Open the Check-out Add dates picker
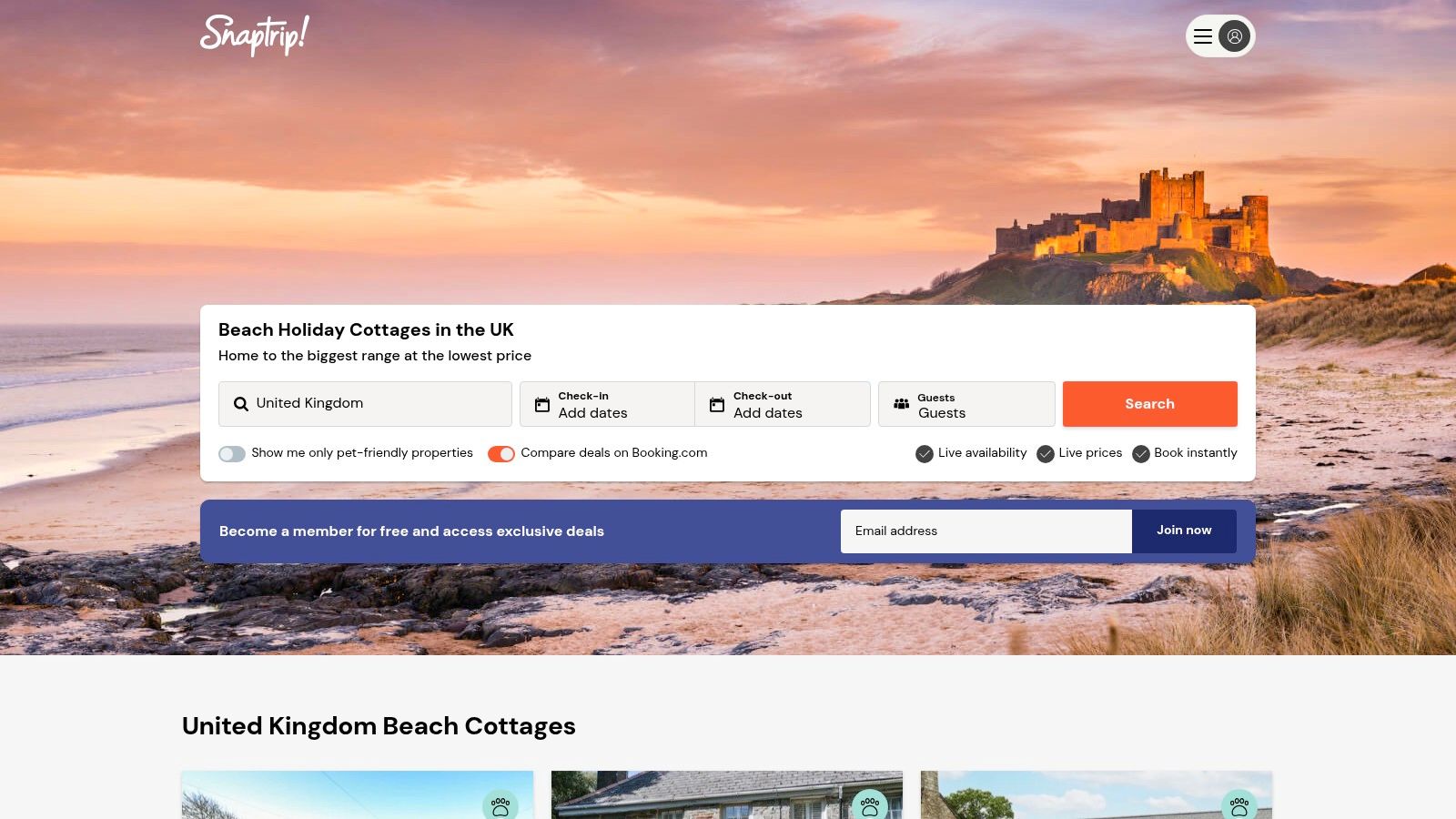Image resolution: width=1456 pixels, height=819 pixels. click(783, 404)
